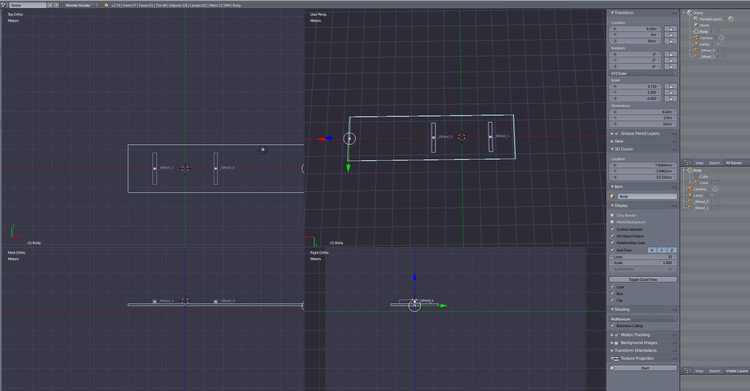Edit the Scale X field
This screenshot has height=391, width=750.
[635, 87]
